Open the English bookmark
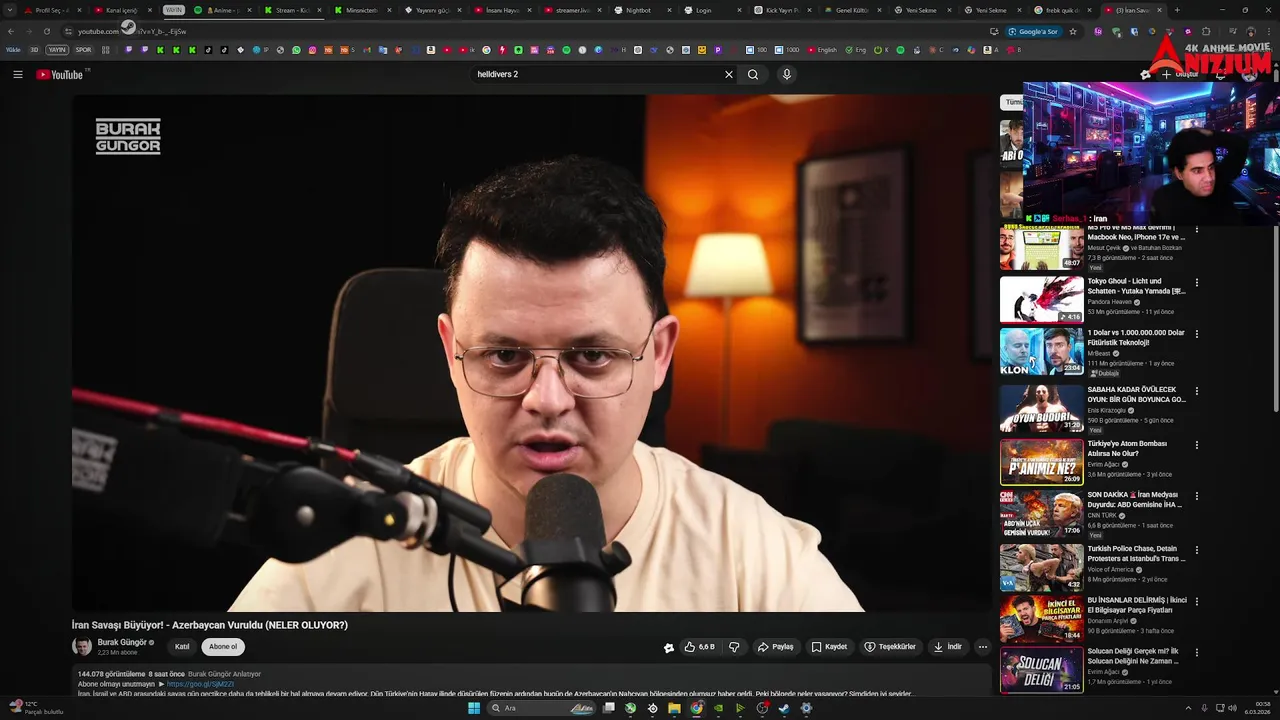This screenshot has height=720, width=1280. [822, 50]
